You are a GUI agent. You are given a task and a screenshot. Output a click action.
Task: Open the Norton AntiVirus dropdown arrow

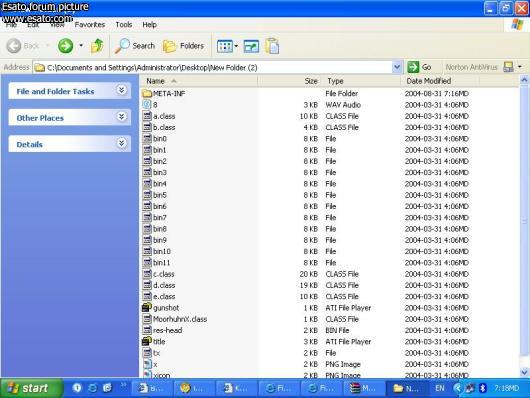click(x=520, y=67)
